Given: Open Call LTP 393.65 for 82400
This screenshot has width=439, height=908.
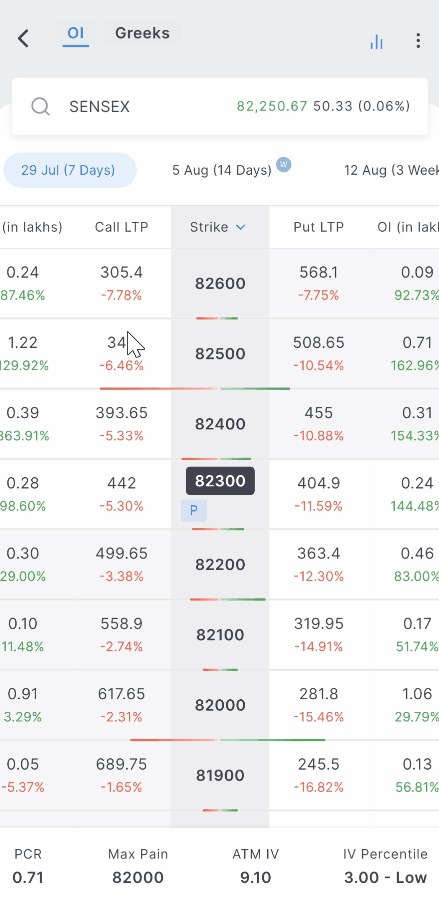Looking at the screenshot, I should tap(122, 413).
